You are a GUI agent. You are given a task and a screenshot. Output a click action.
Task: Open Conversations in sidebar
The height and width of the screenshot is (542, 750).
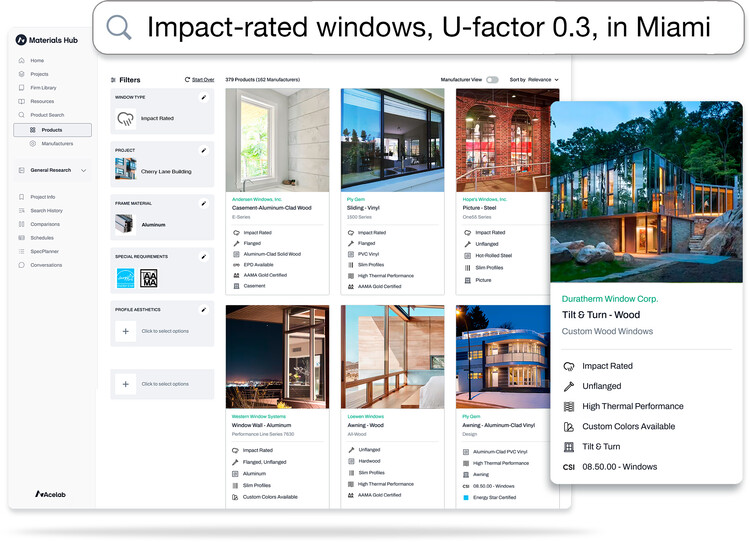coord(46,265)
